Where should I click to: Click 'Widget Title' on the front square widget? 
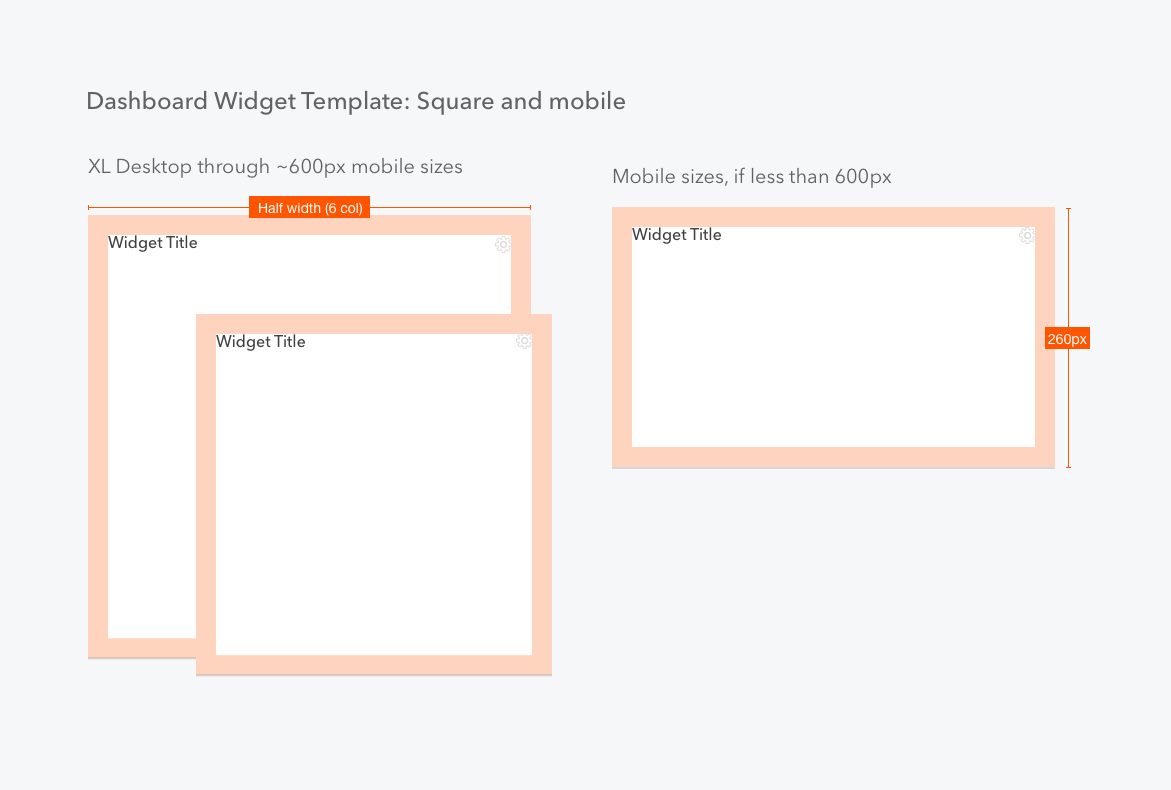tap(261, 341)
